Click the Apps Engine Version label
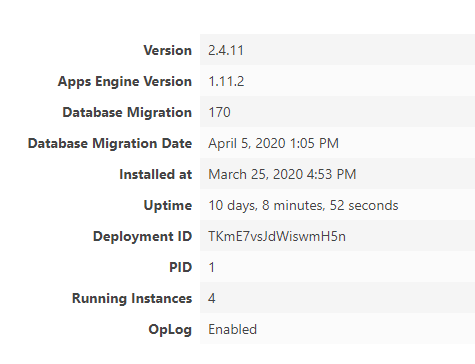This screenshot has height=364, width=475. pos(125,82)
